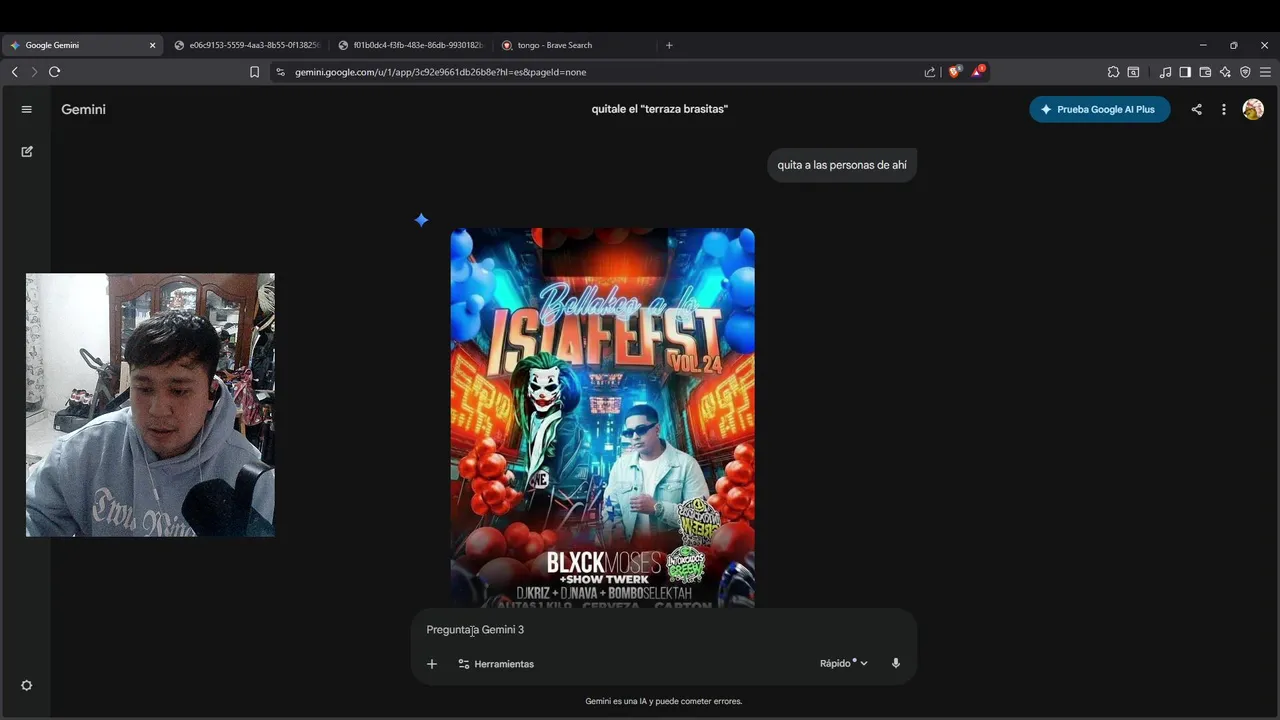Click the address bar URL
This screenshot has height=720, width=1280.
[x=441, y=72]
